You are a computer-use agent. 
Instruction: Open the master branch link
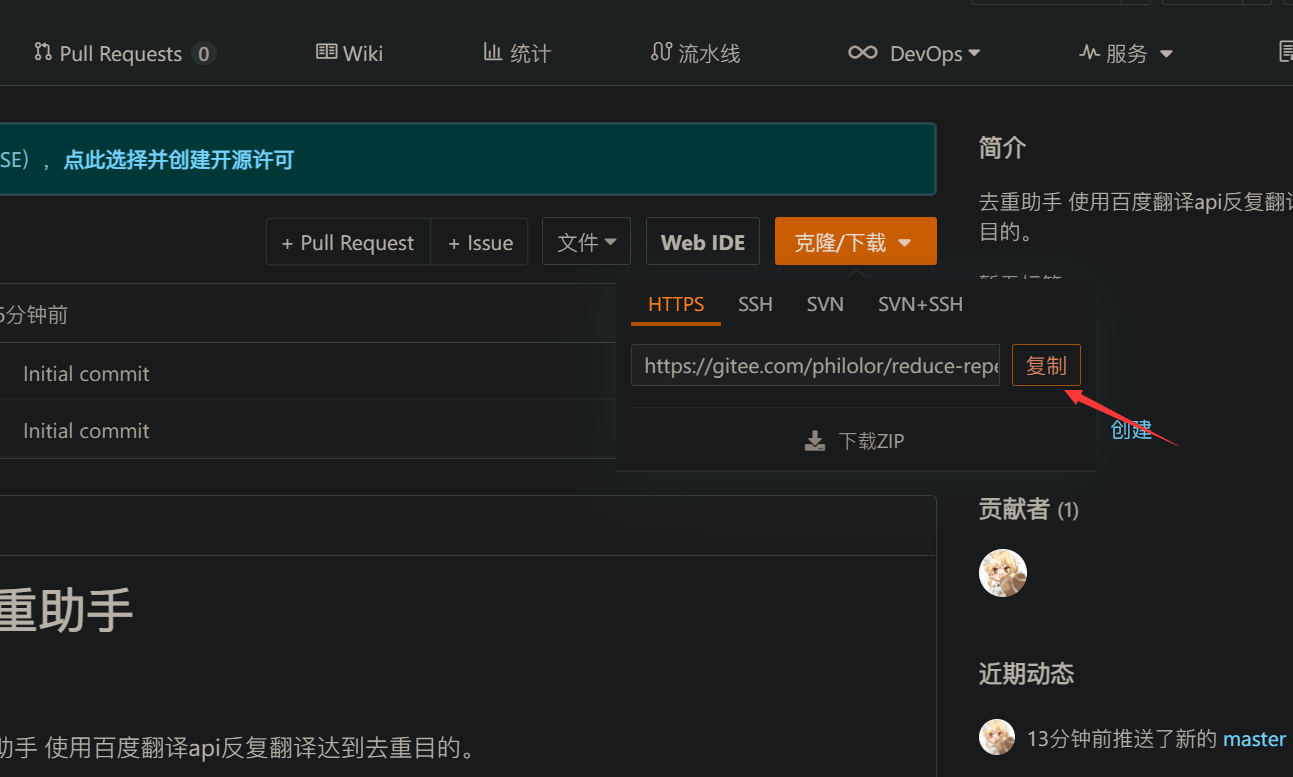[x=1254, y=739]
